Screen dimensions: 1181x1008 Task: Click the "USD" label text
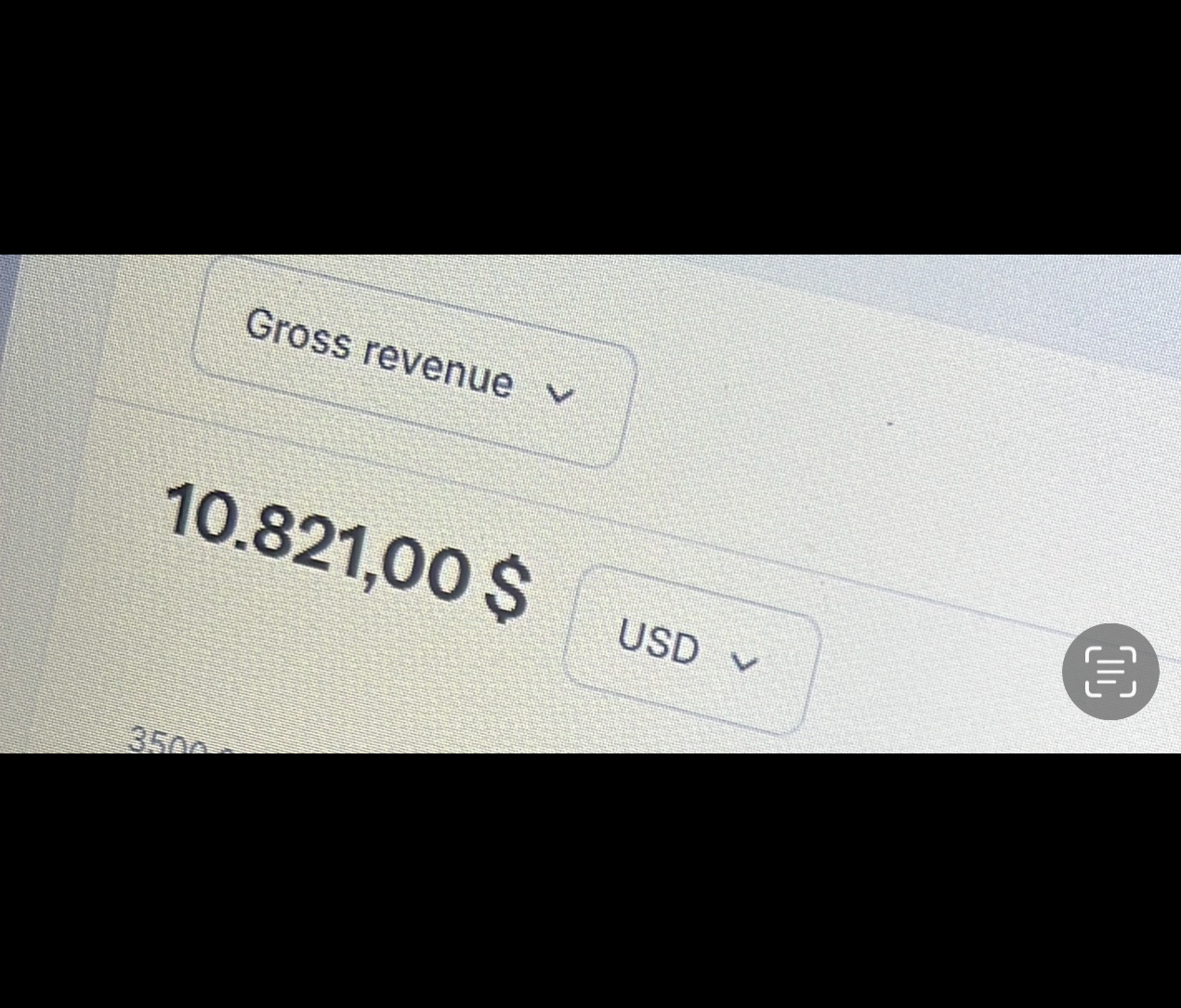[x=658, y=641]
